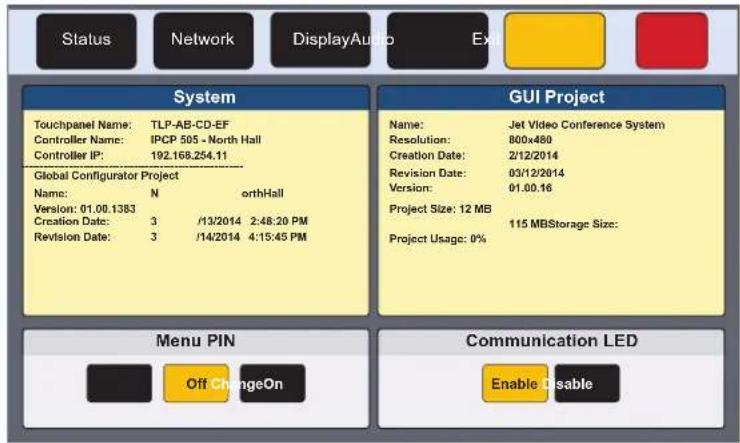Select touchpanel name TLP-AB-CD-EF
This screenshot has width=740, height=443.
[190, 125]
